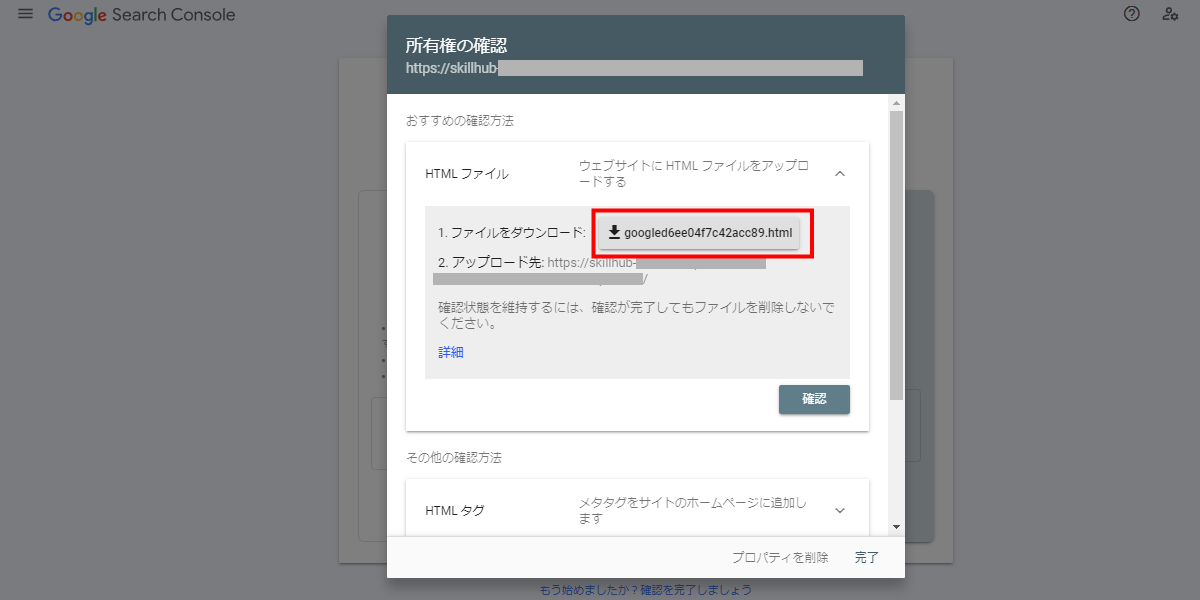Open the 詳細 details link

pyautogui.click(x=451, y=352)
